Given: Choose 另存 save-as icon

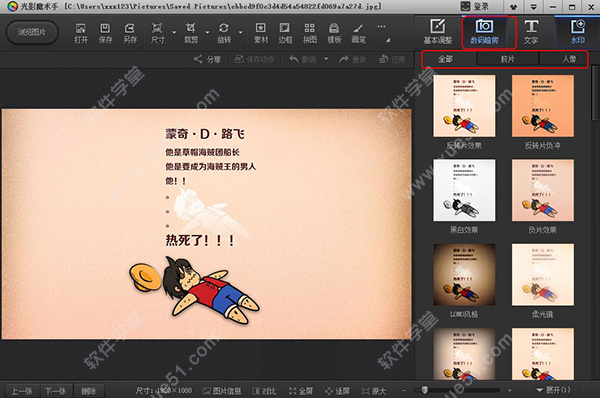Looking at the screenshot, I should 130,33.
